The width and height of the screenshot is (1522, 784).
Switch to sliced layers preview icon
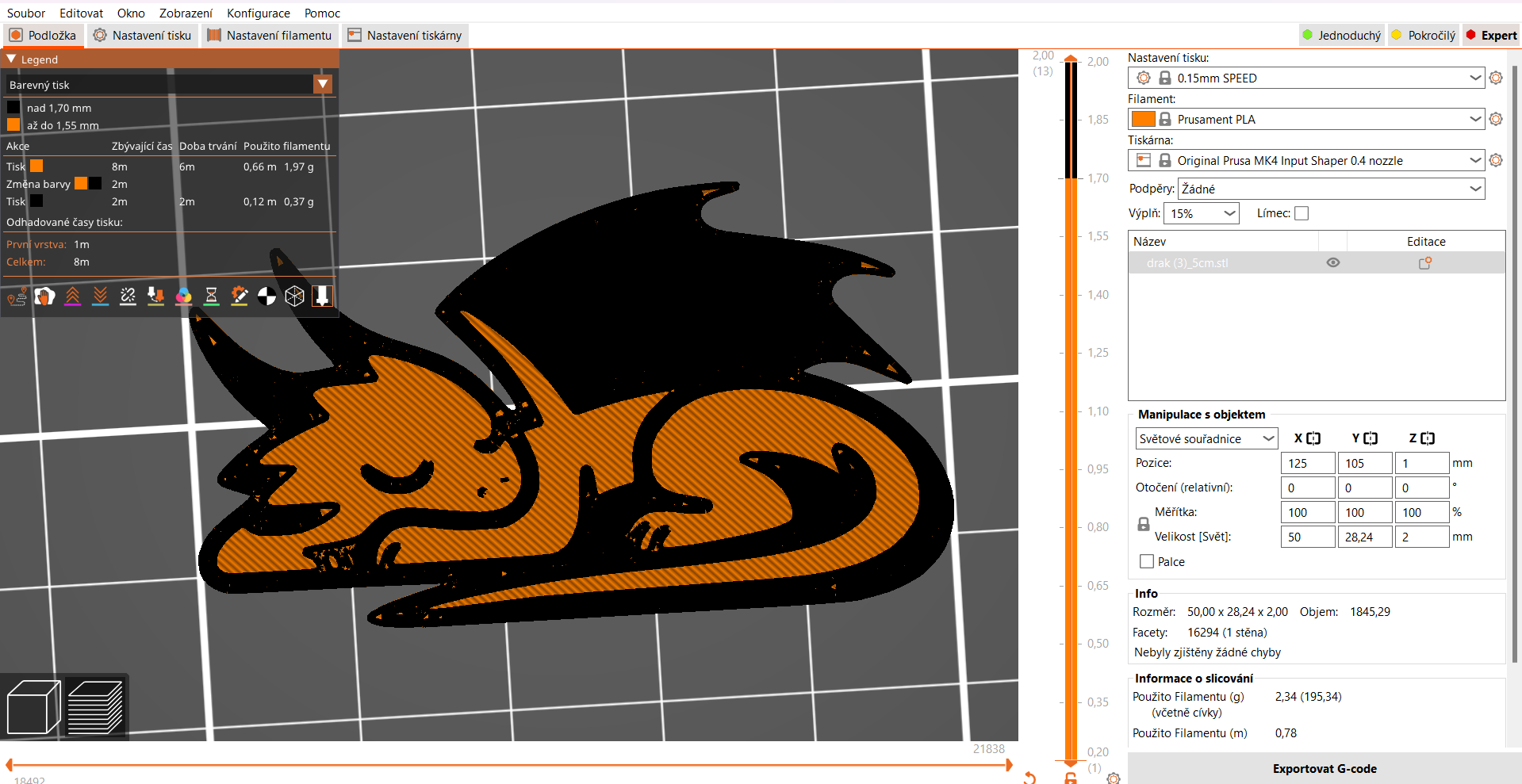click(95, 707)
